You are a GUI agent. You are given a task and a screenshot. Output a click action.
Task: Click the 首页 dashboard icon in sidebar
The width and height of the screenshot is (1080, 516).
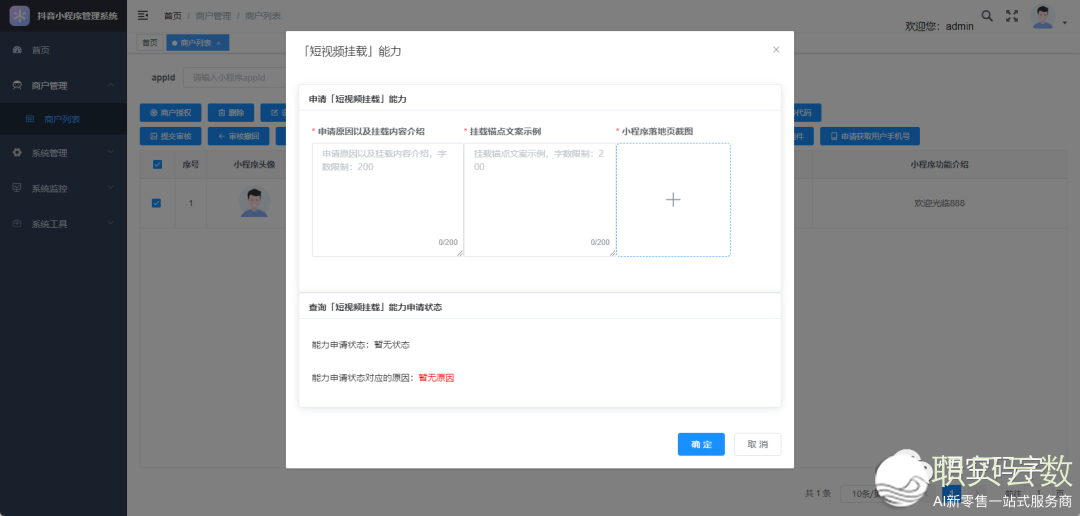pos(17,50)
